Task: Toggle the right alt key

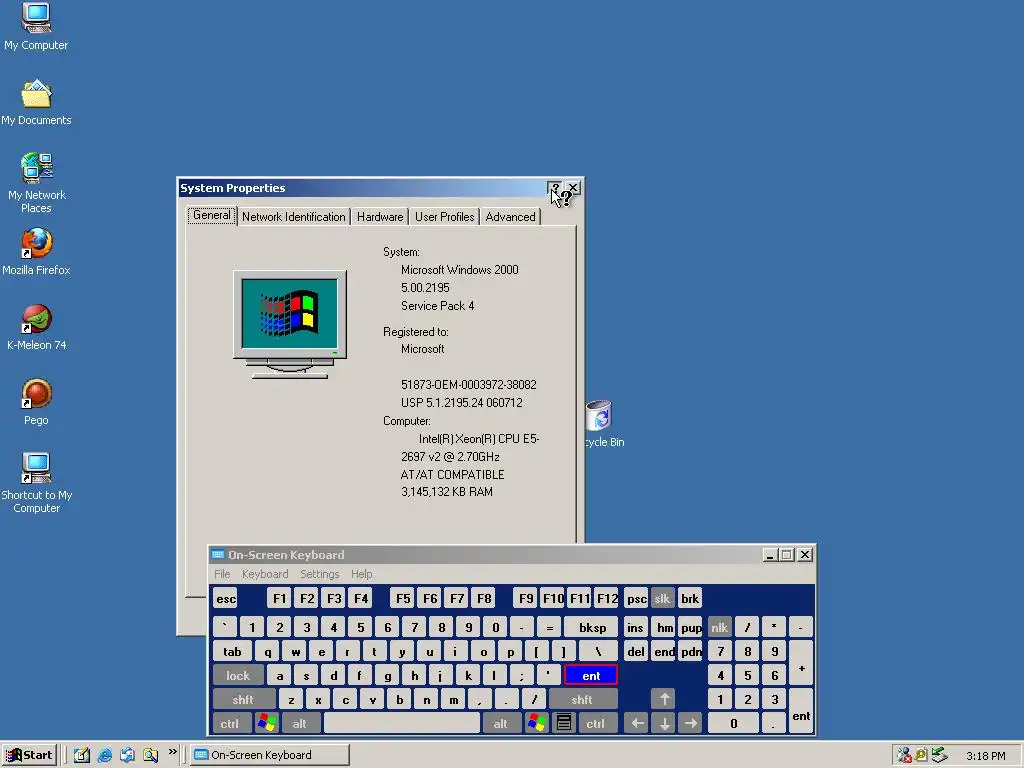Action: tap(500, 724)
